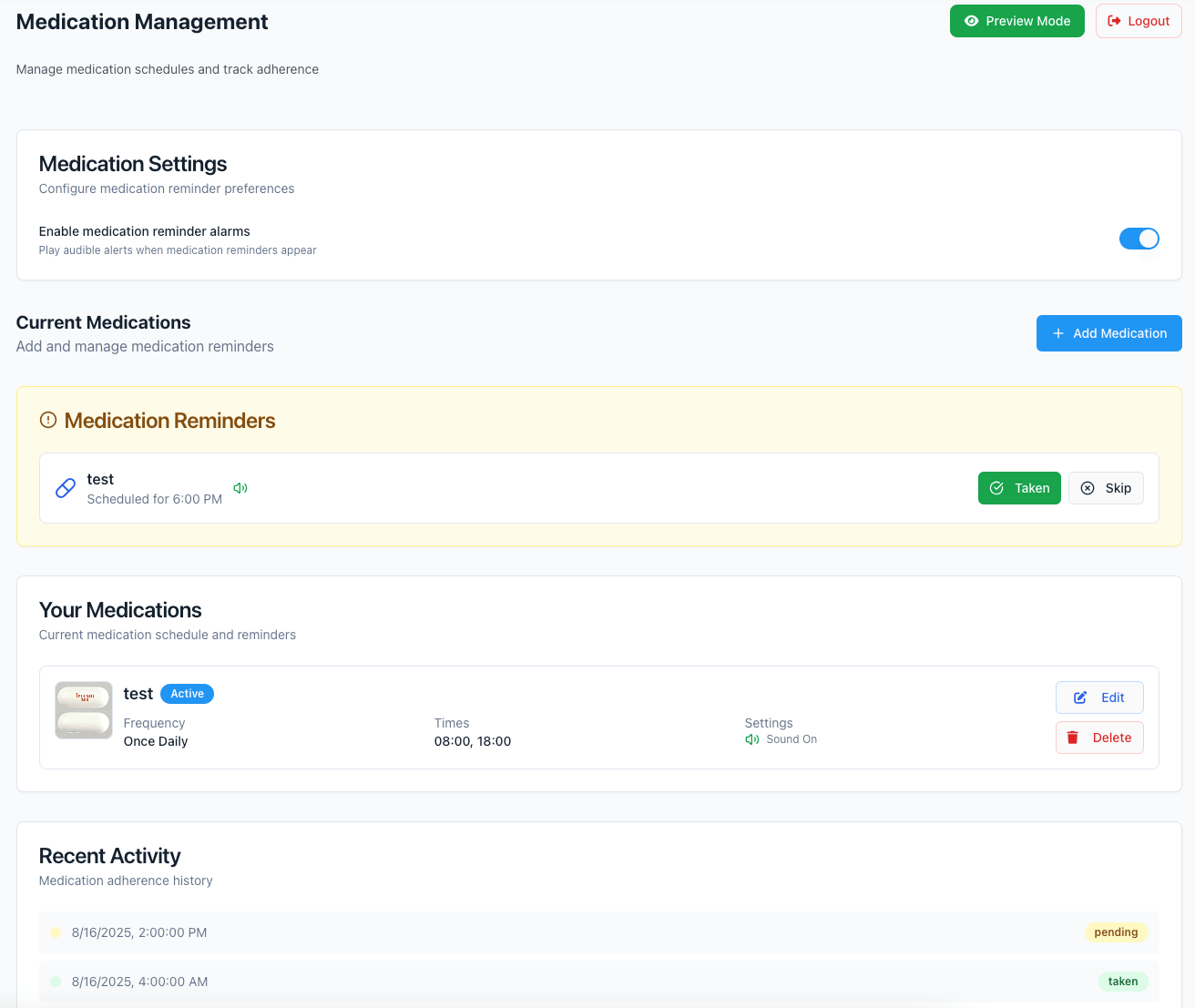Click the warning icon beside Medication Reminders
Image resolution: width=1195 pixels, height=1008 pixels.
pyautogui.click(x=48, y=421)
